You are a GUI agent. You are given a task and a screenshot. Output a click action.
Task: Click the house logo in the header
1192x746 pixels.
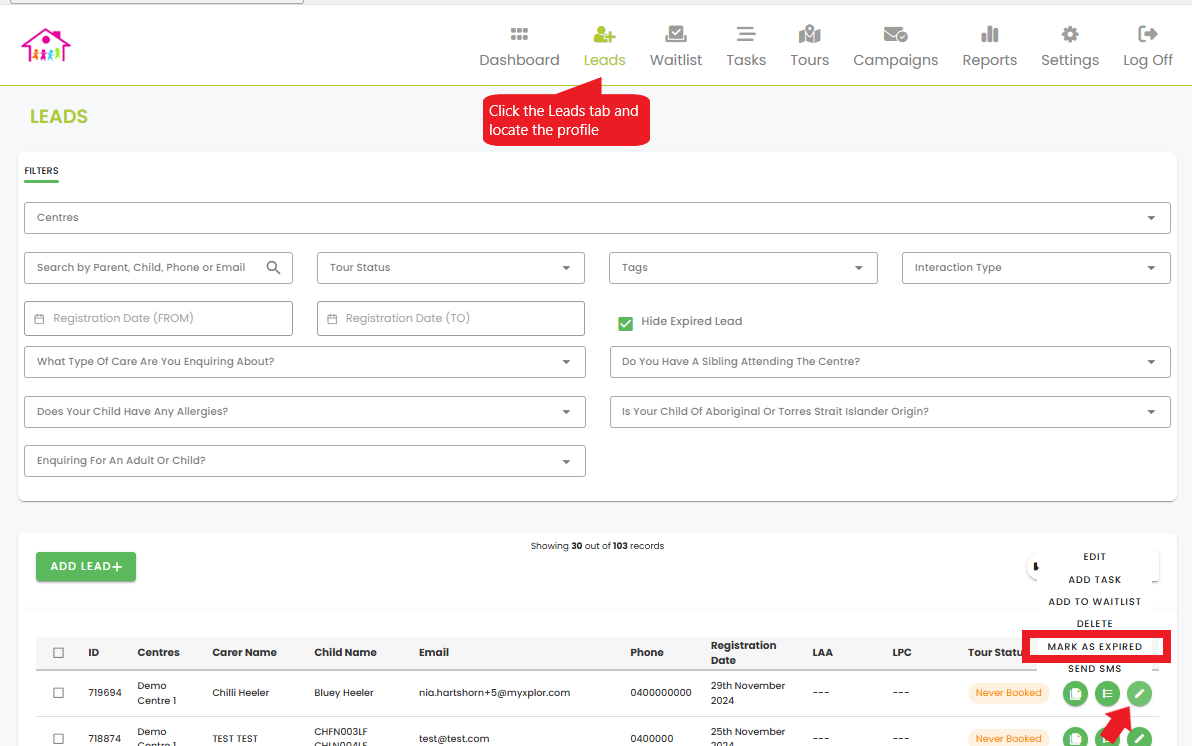click(46, 46)
